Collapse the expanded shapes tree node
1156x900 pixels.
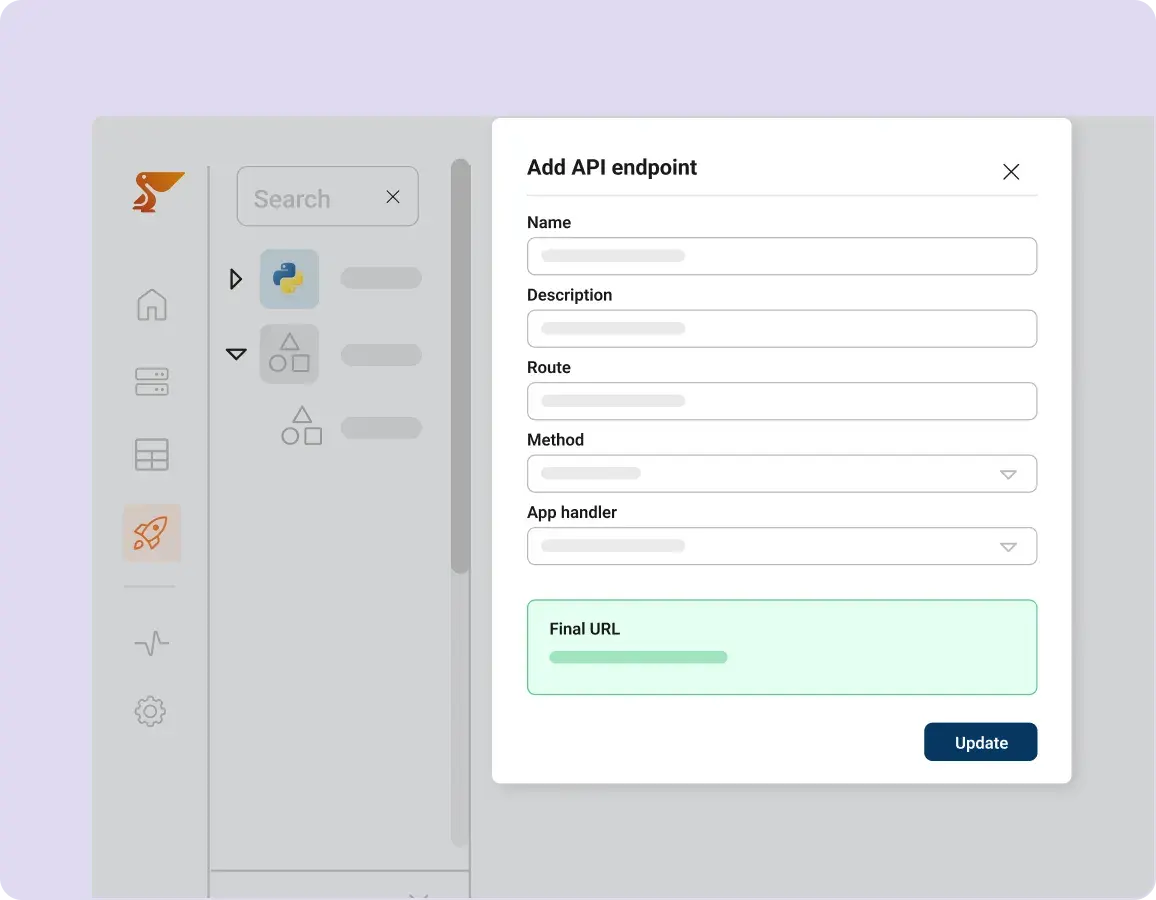pyautogui.click(x=236, y=354)
